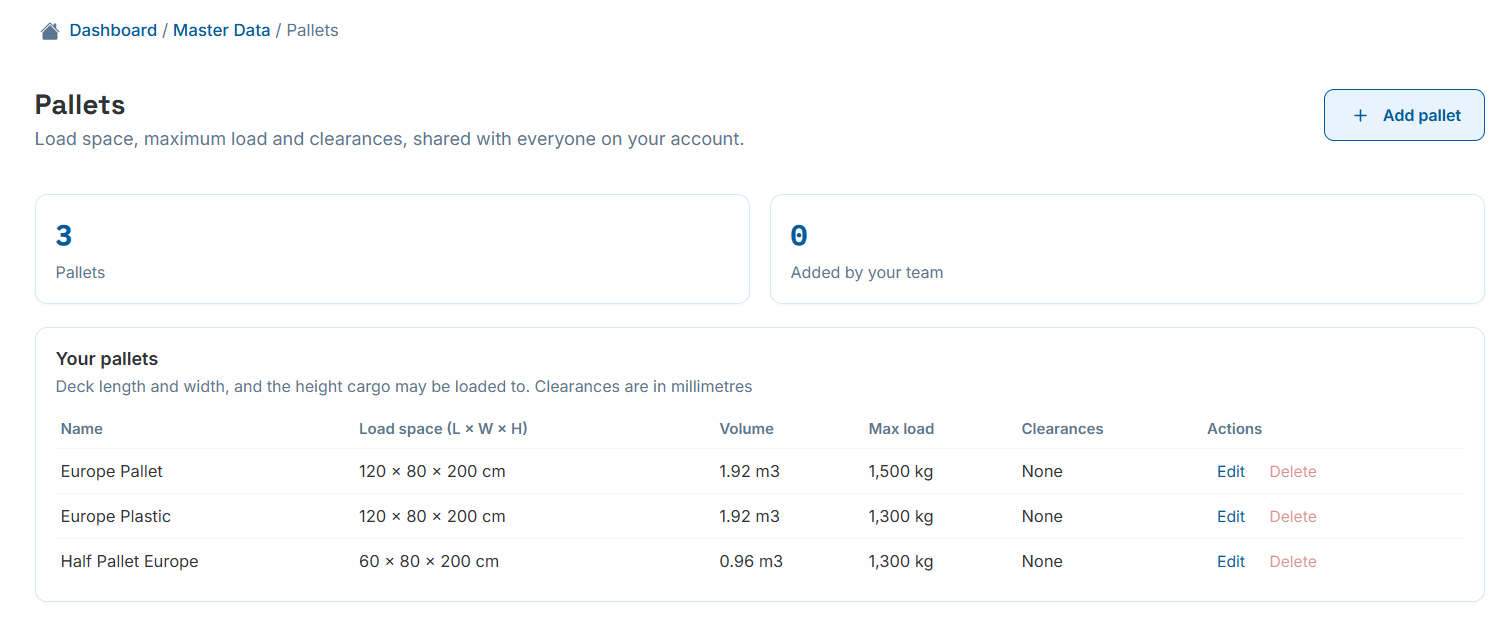
Task: Click Europe Pallet's None clearances cell
Action: point(1042,471)
